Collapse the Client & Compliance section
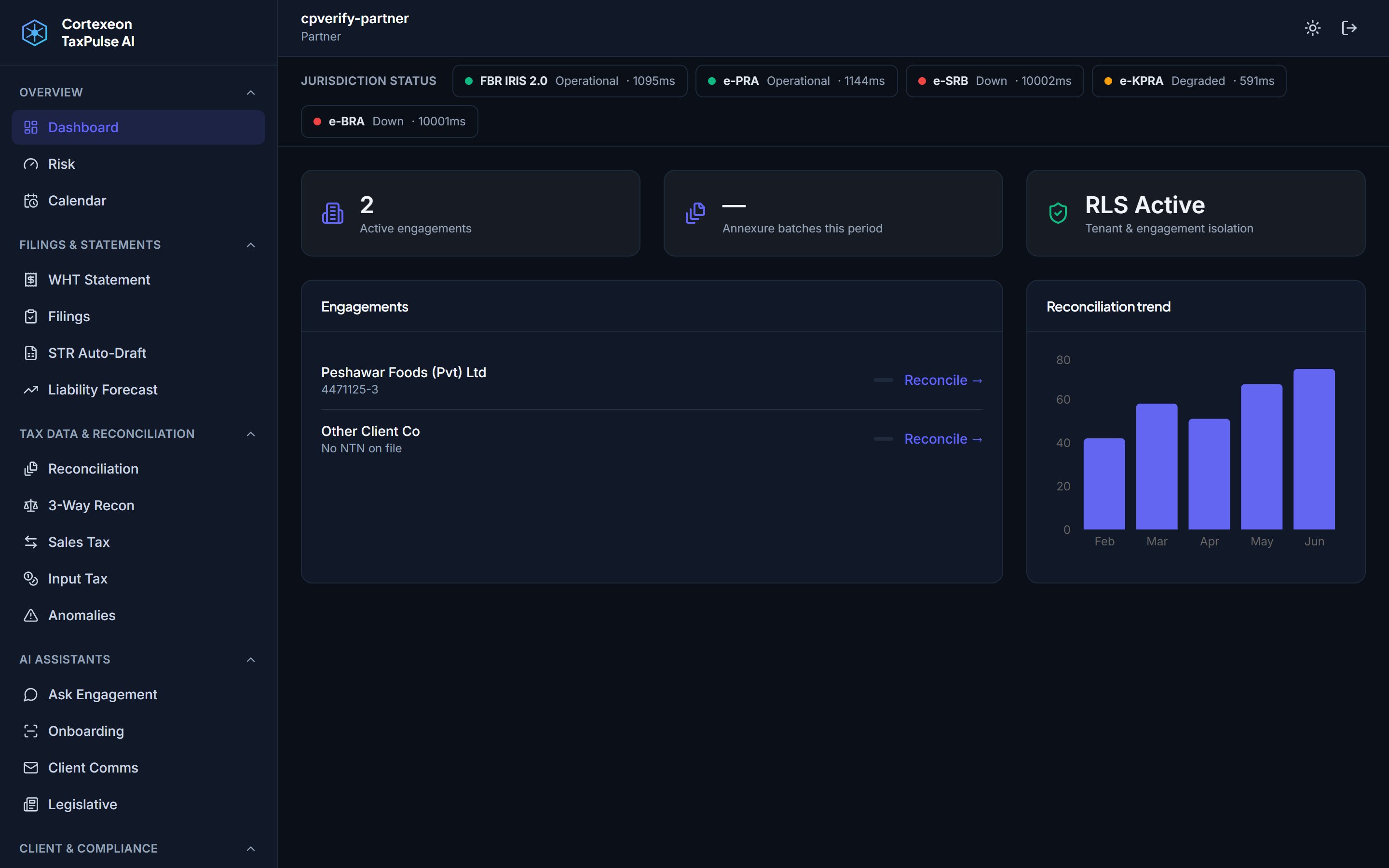1389x868 pixels. coord(251,849)
